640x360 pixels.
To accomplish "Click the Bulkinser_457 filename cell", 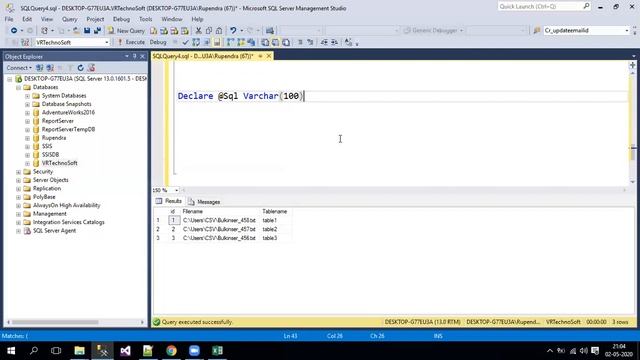I will [220, 229].
